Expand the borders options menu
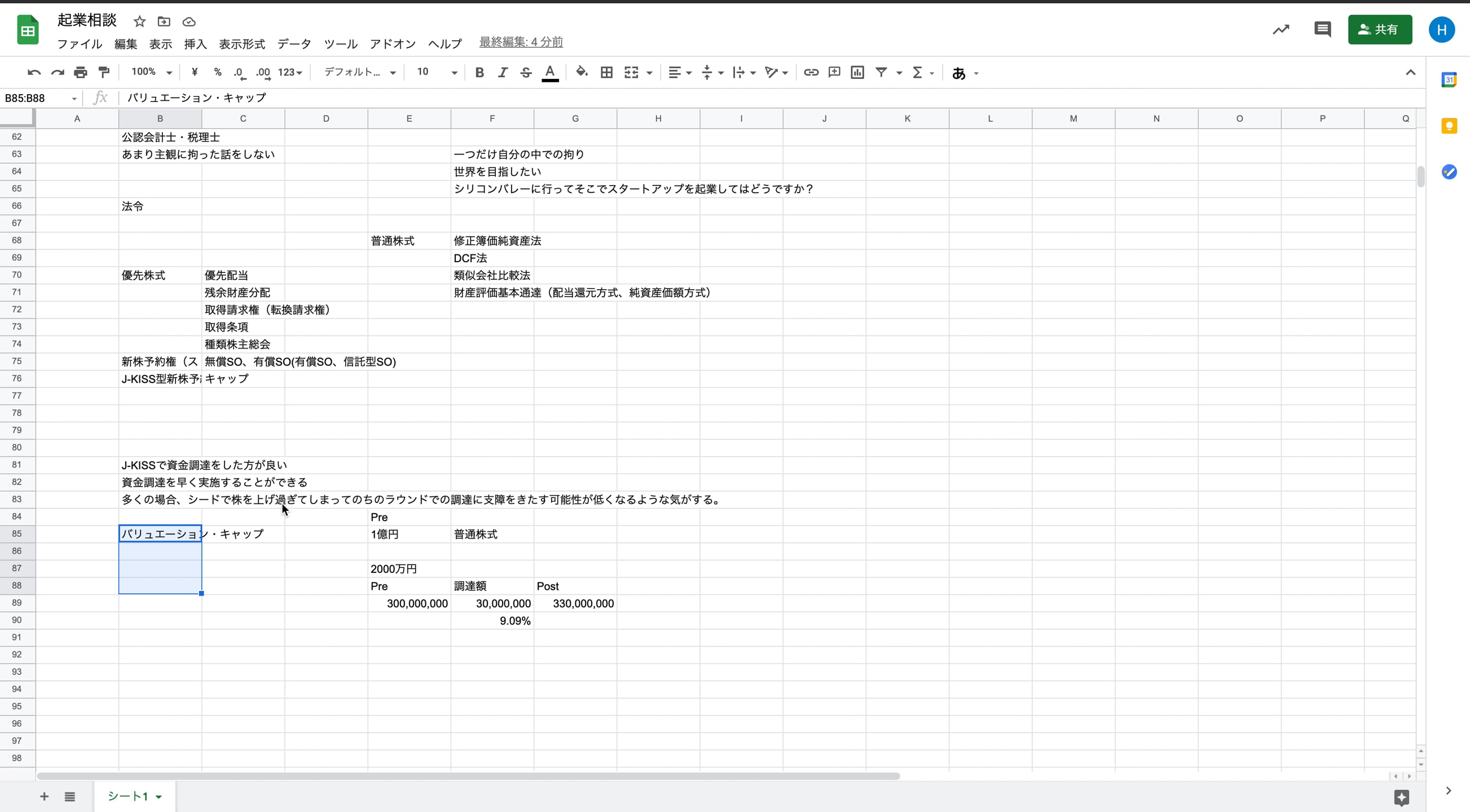The width and height of the screenshot is (1470, 812). (x=606, y=73)
